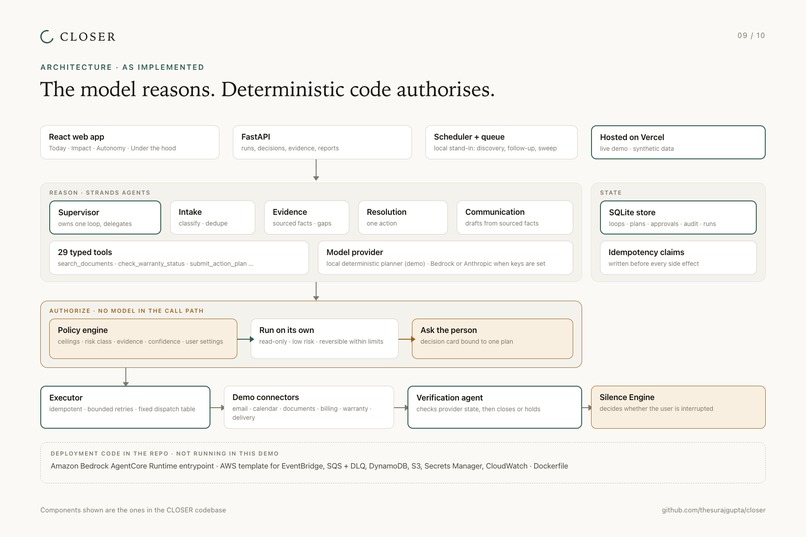Select the Demo connectors box
Screen dimensions: 806x537
click(308, 407)
